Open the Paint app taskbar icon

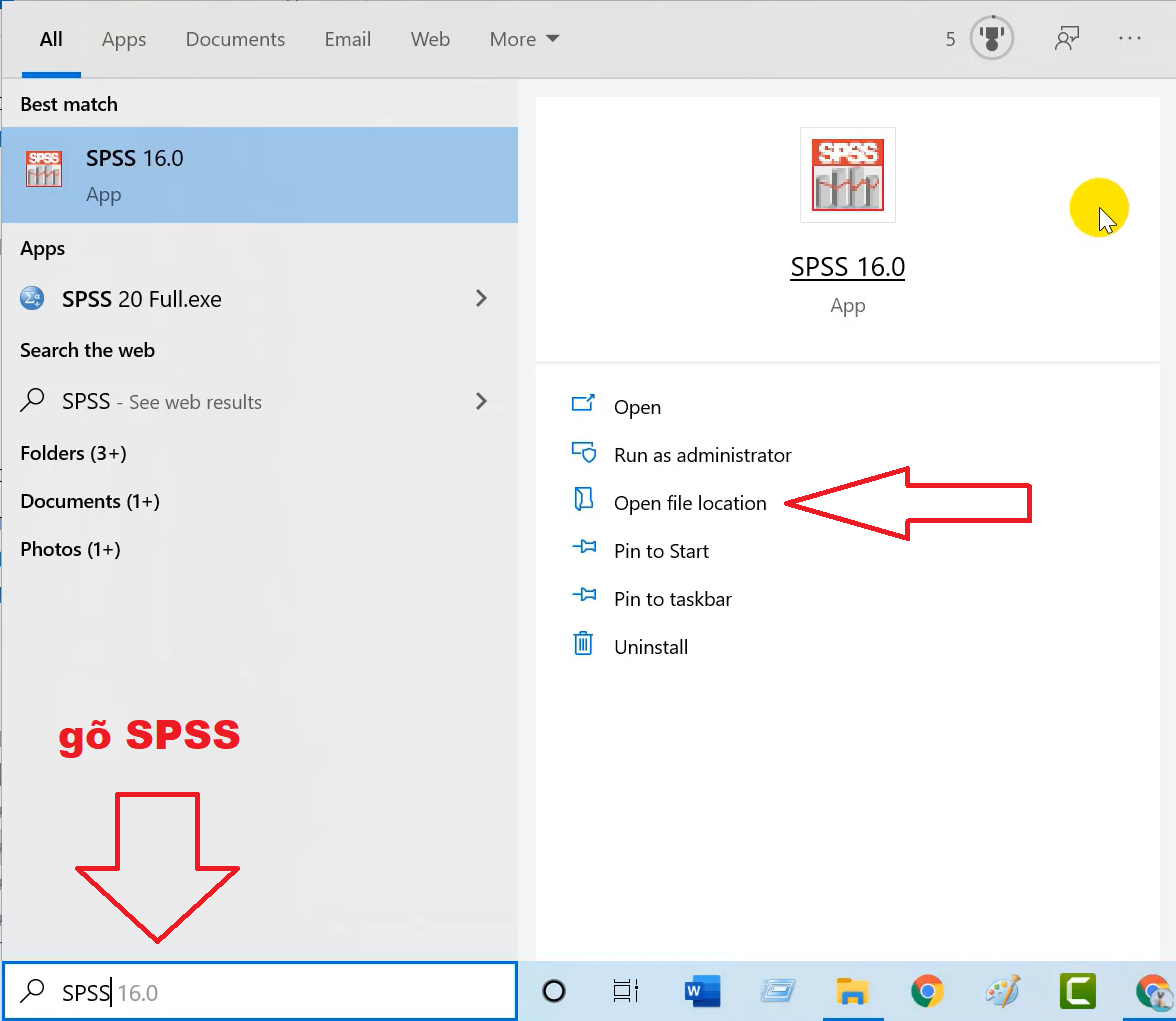(x=1002, y=991)
